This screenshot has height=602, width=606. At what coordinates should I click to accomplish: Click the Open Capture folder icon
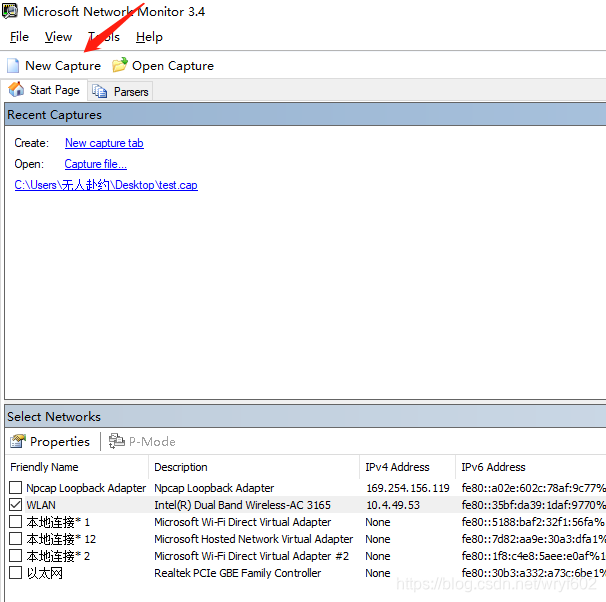pyautogui.click(x=119, y=65)
